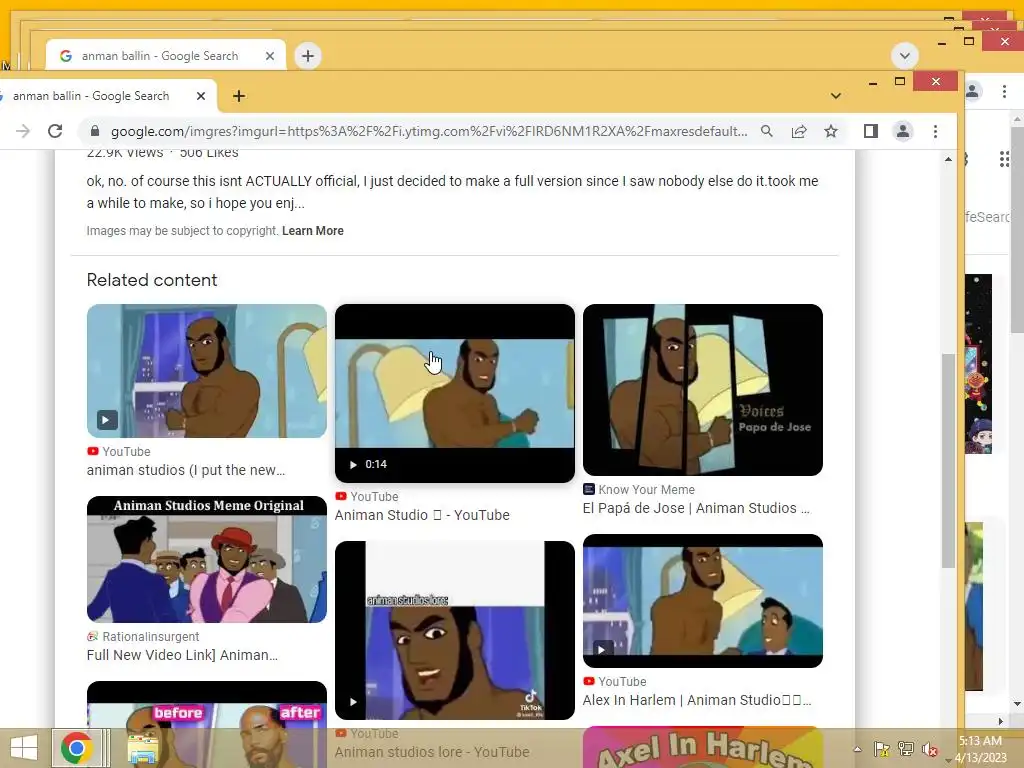
Task: Open profile icon in the back window
Action: [x=972, y=91]
